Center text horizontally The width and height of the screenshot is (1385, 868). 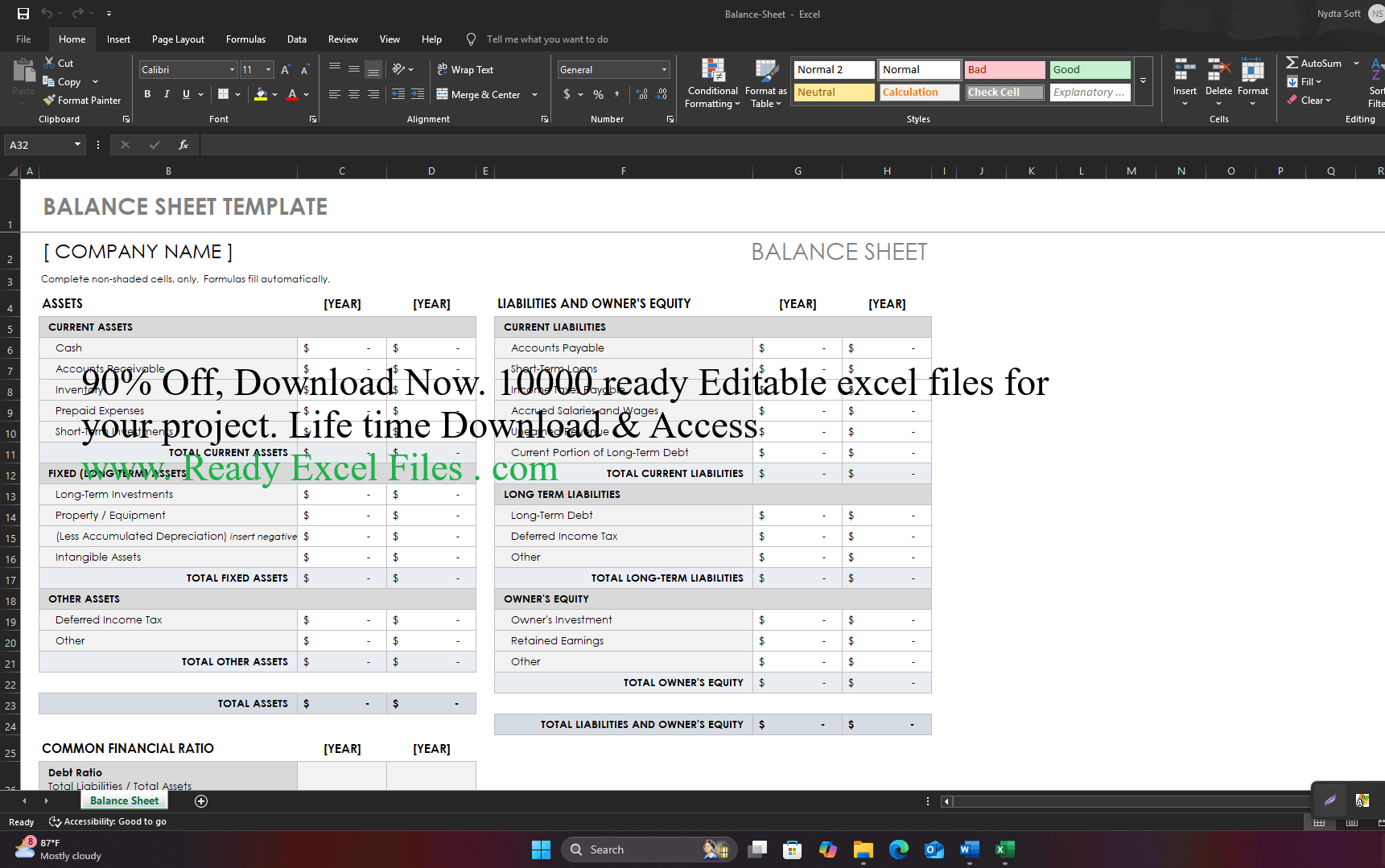[354, 94]
